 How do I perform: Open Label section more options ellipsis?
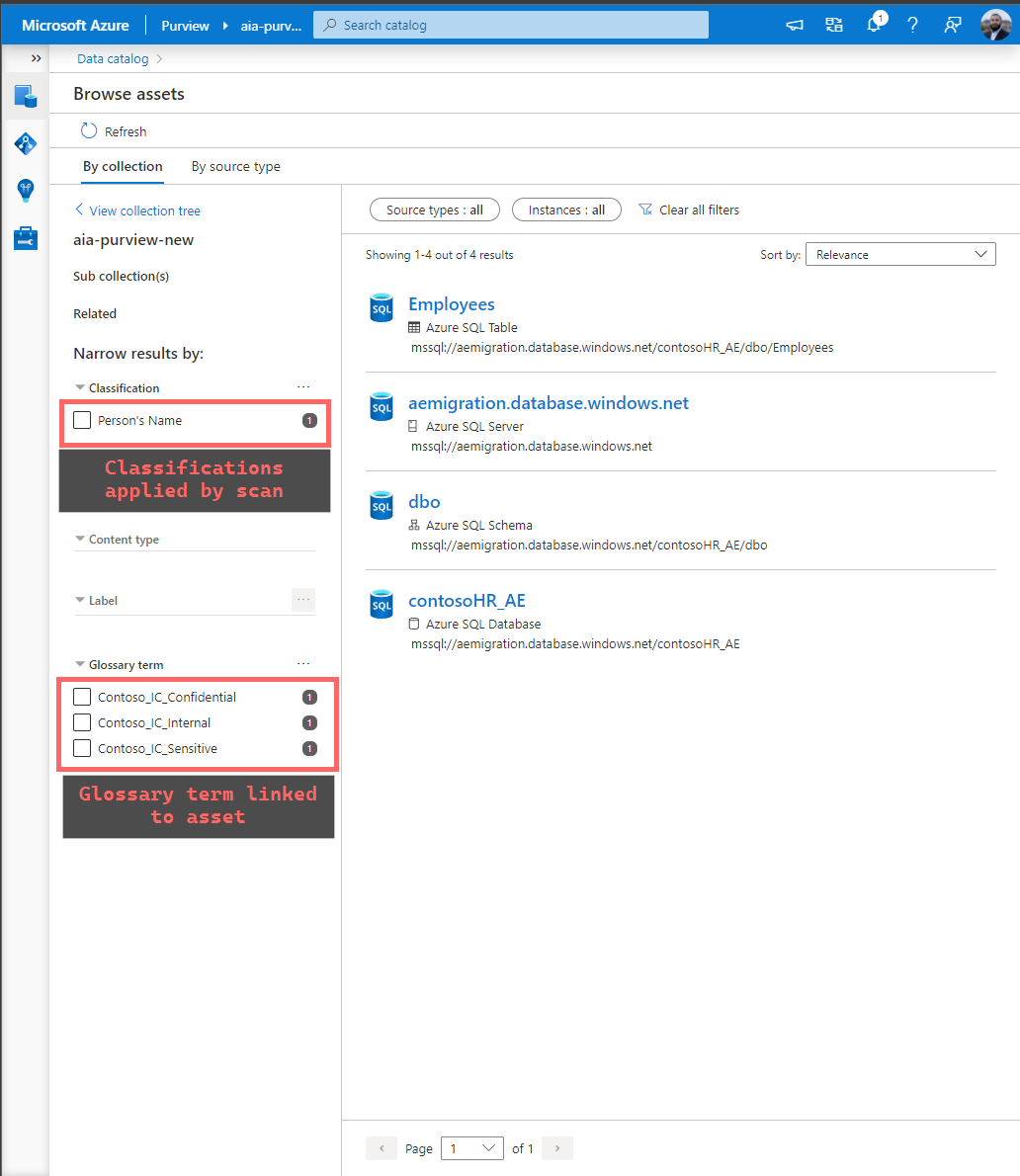coord(303,599)
